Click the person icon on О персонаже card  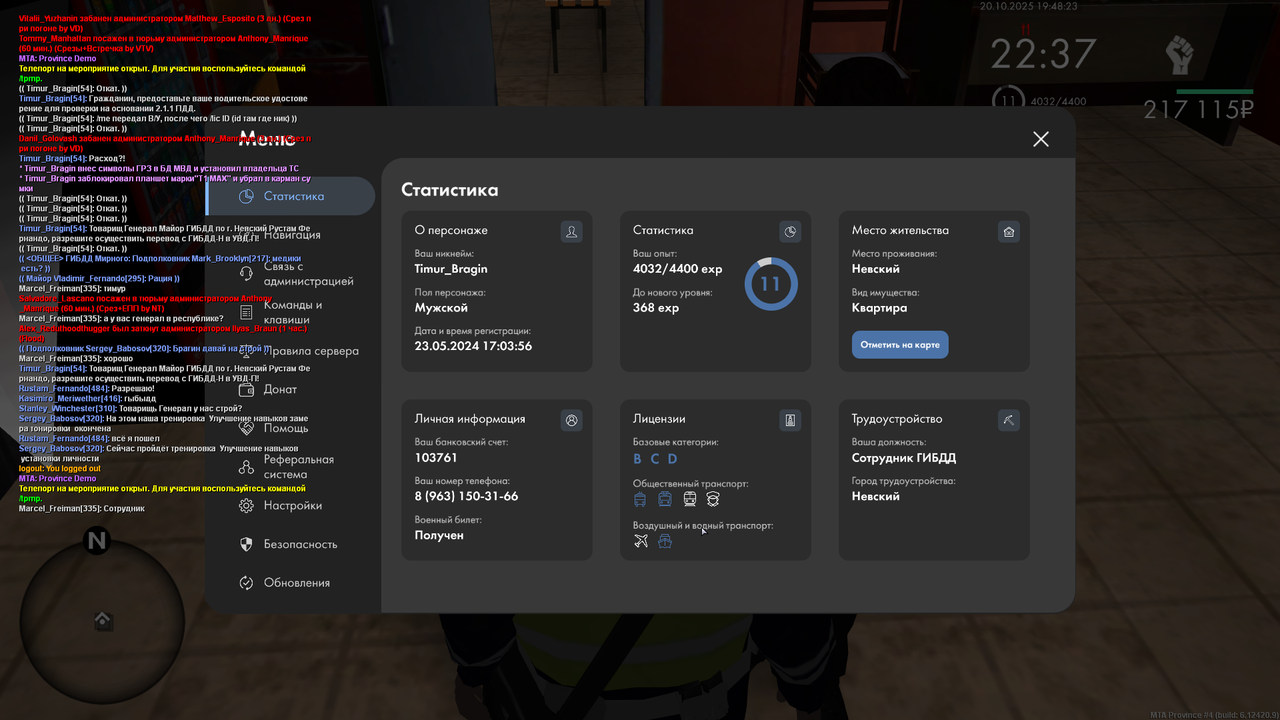click(x=571, y=232)
